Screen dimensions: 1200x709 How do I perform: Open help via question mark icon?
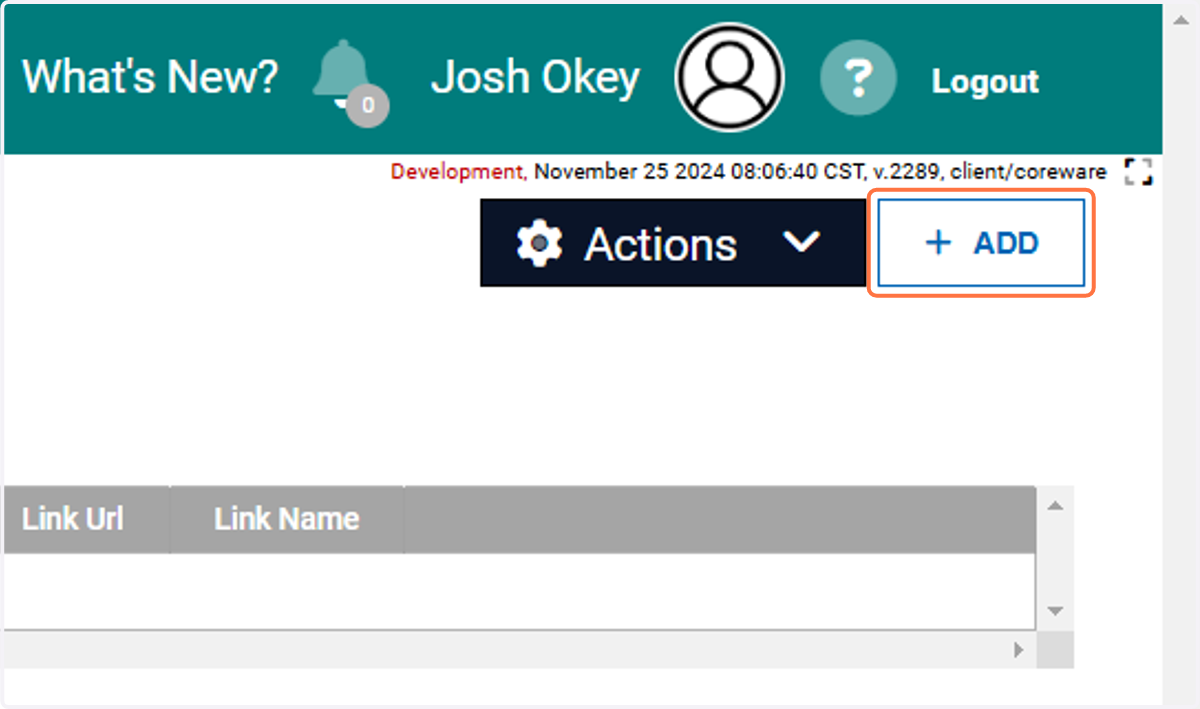click(859, 78)
